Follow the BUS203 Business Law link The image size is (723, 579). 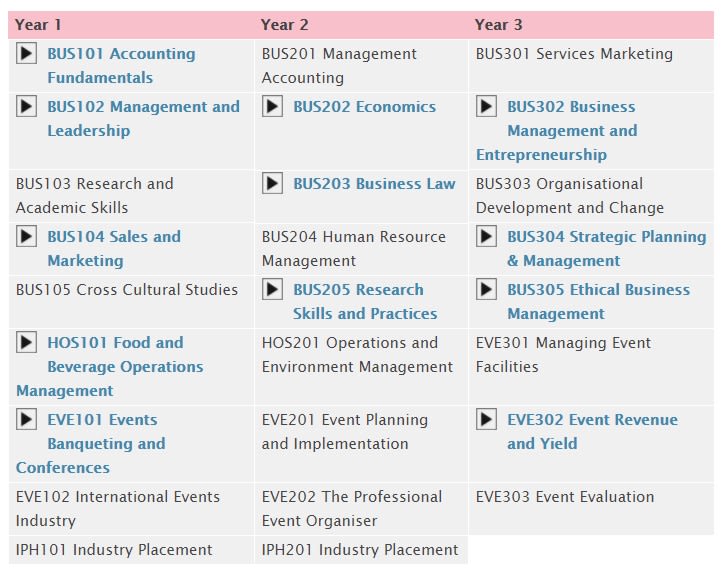[x=374, y=183]
